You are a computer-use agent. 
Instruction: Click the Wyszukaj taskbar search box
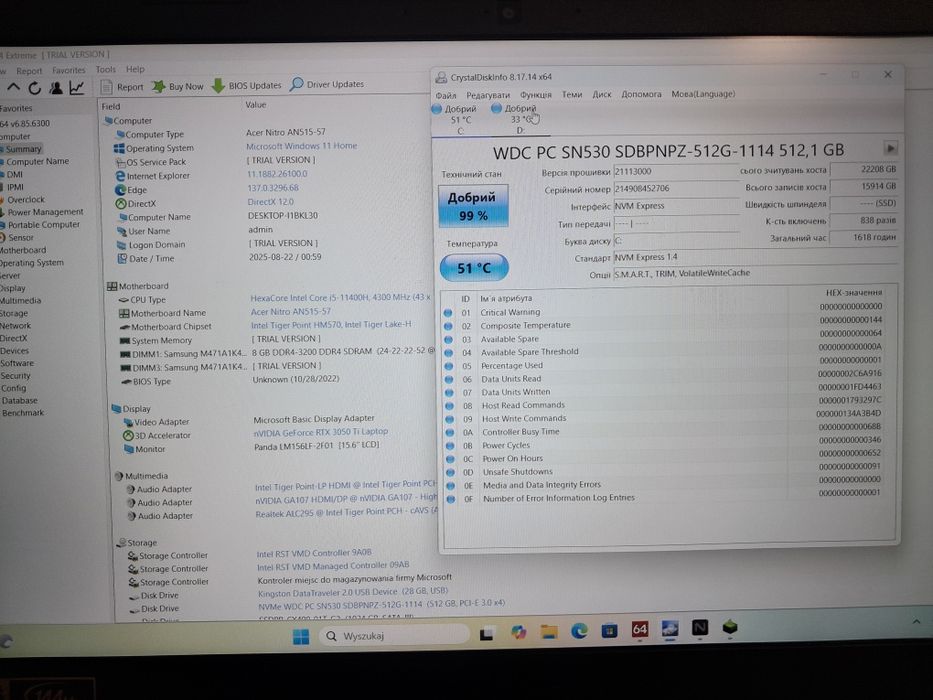pyautogui.click(x=395, y=636)
